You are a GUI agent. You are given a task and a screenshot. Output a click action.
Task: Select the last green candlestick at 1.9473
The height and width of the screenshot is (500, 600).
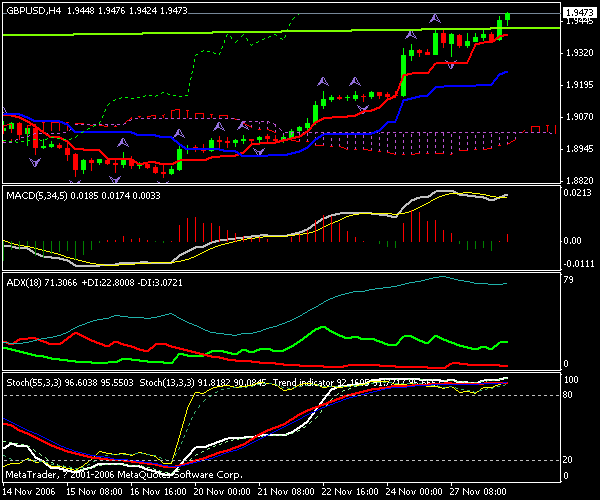[x=507, y=17]
